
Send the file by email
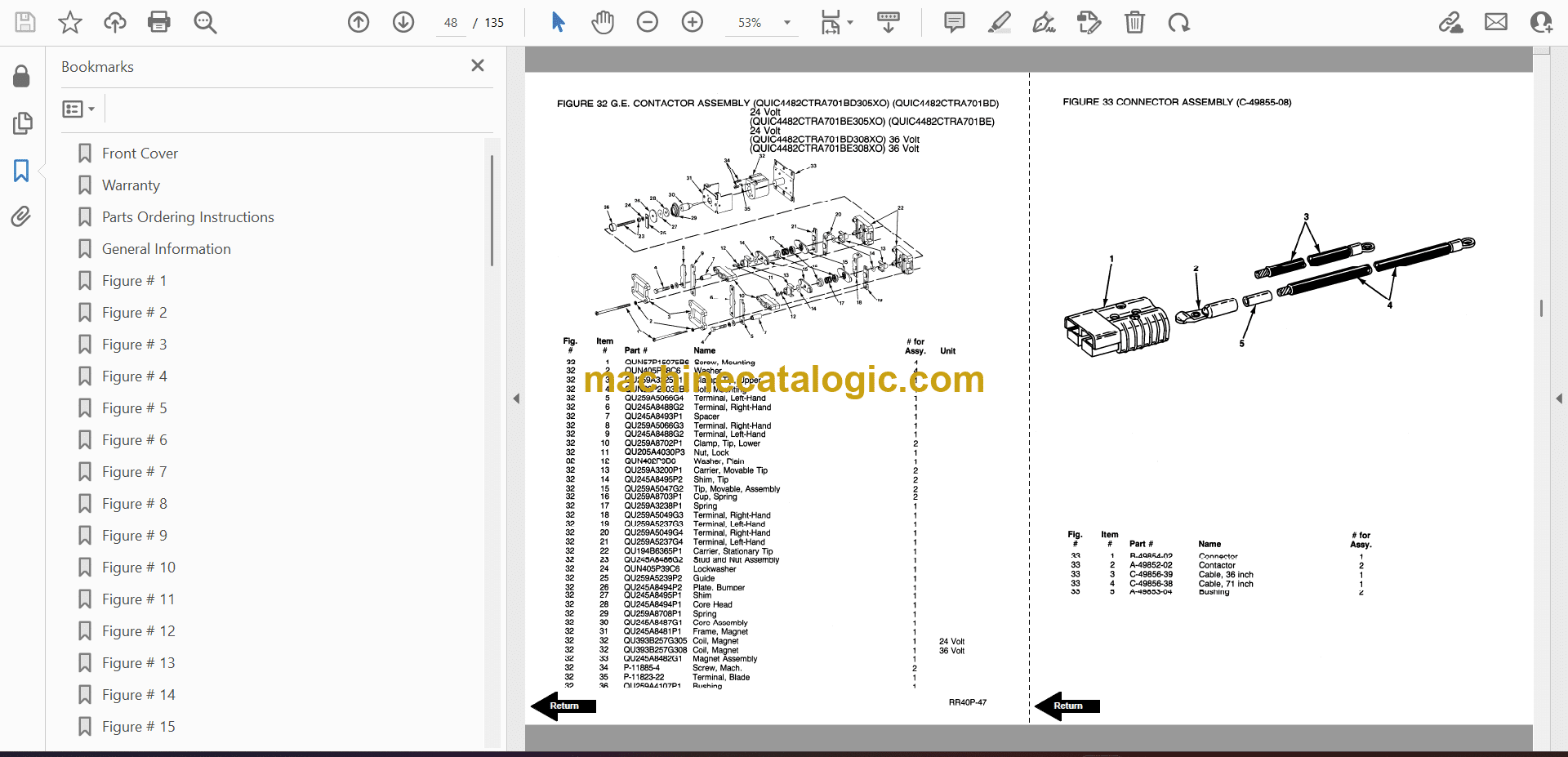(1496, 22)
